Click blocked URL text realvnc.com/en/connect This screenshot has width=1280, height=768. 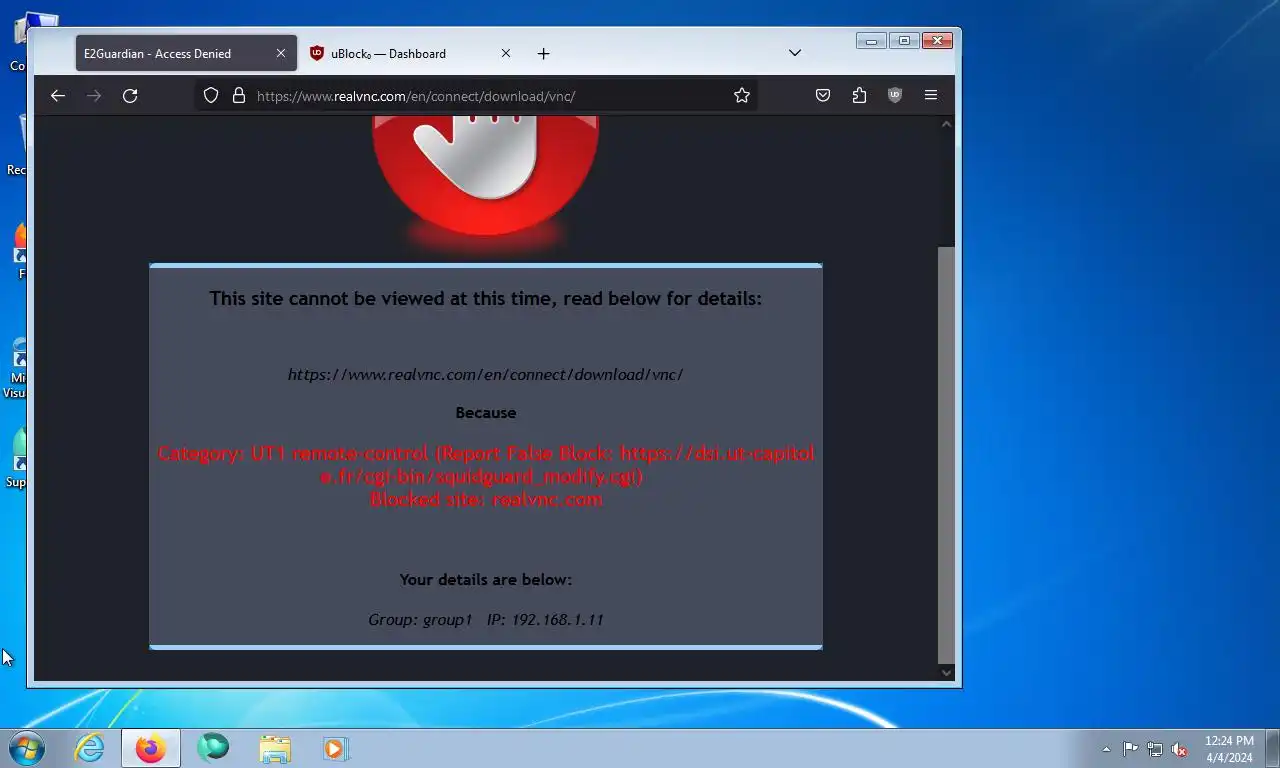pos(486,375)
